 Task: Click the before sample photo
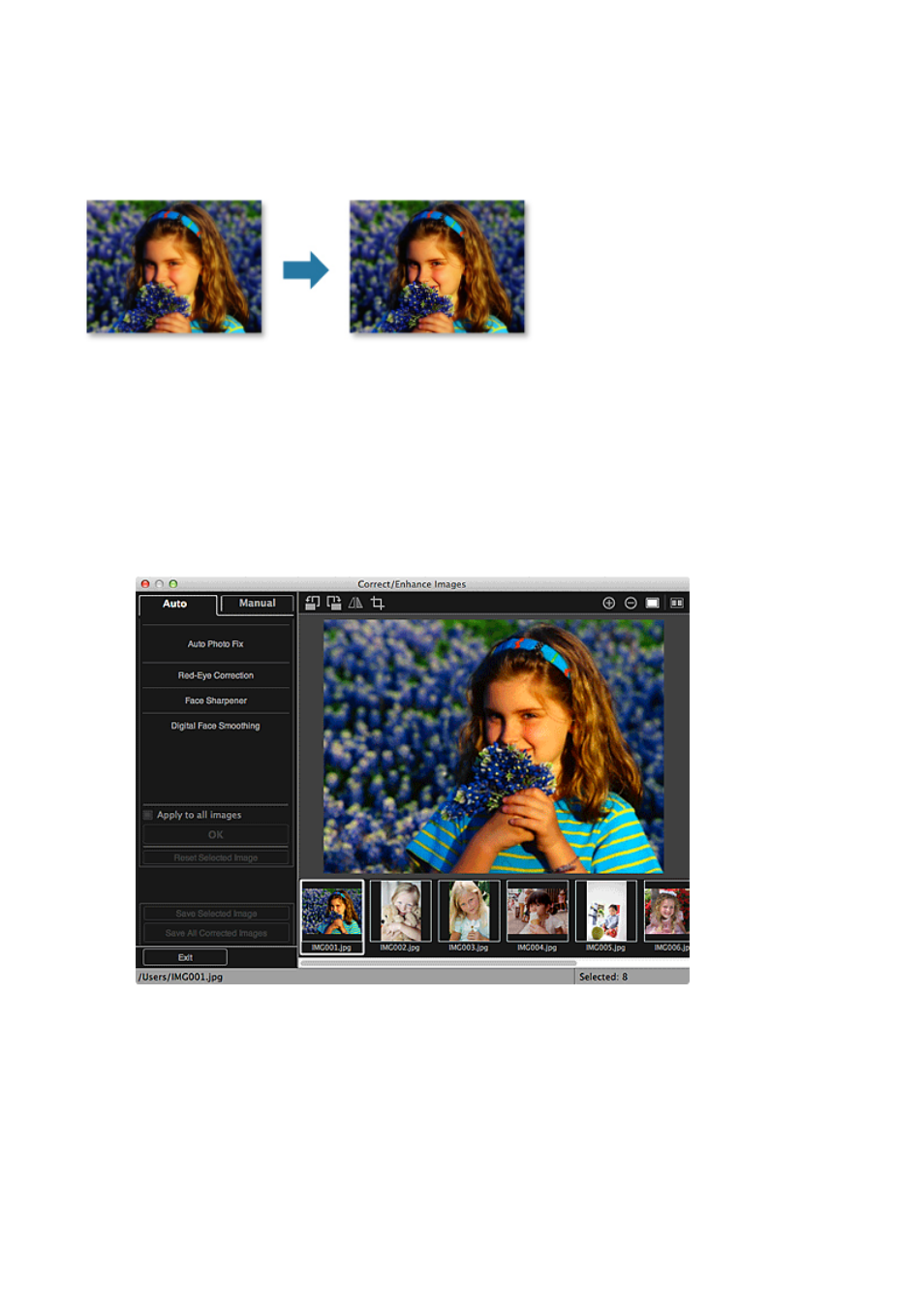coord(174,266)
